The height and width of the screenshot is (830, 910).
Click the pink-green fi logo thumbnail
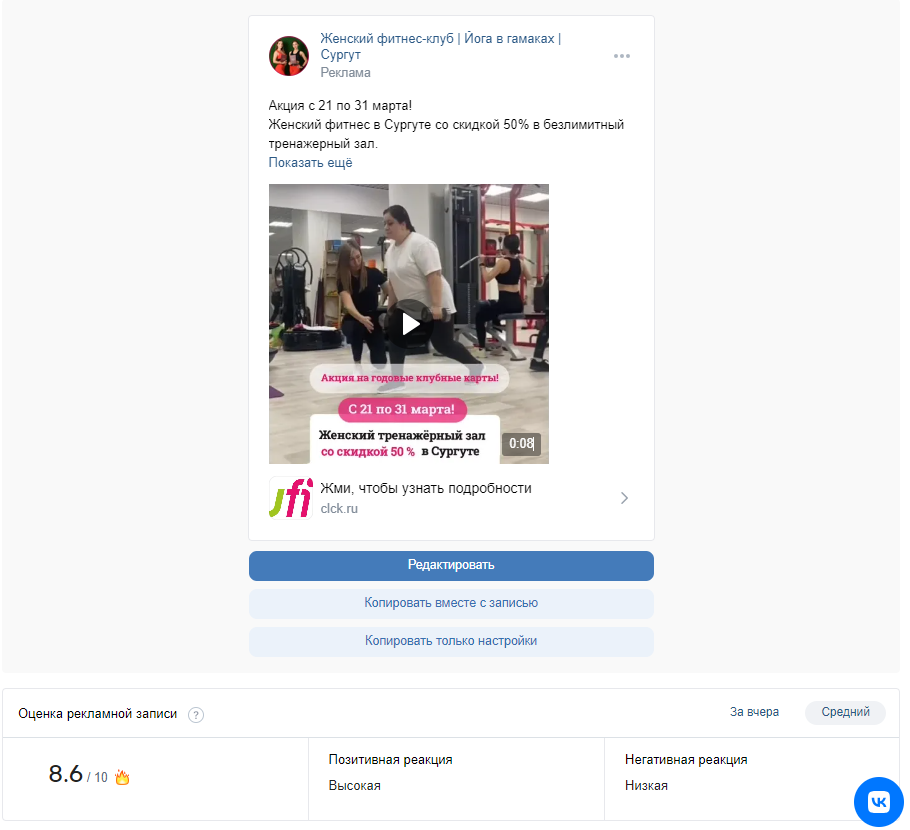pos(291,497)
